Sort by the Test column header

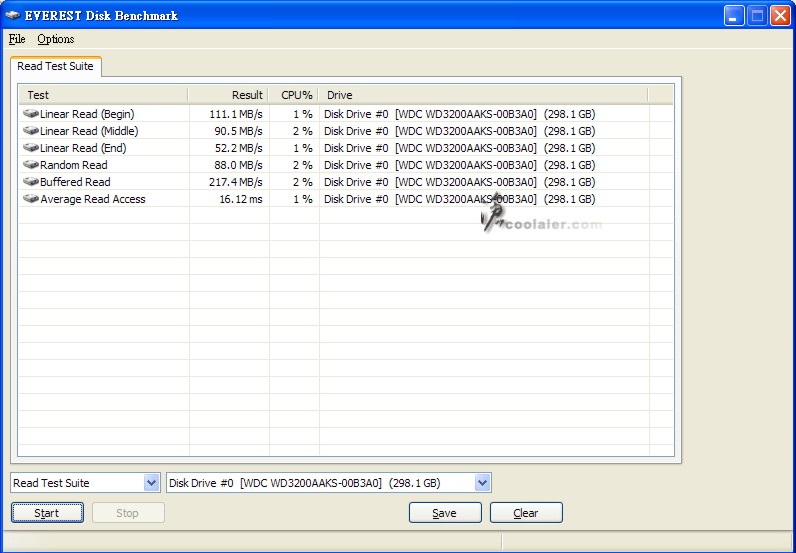coord(104,95)
